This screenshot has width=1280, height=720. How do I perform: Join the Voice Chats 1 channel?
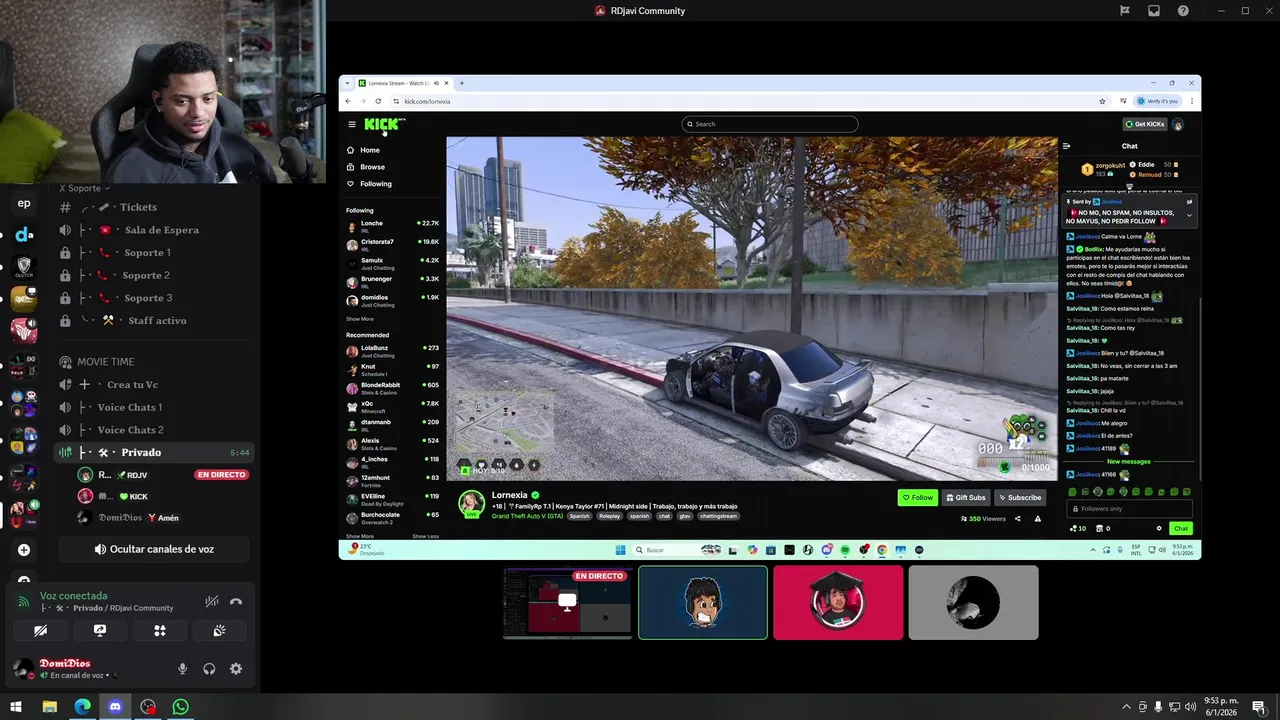[x=153, y=407]
